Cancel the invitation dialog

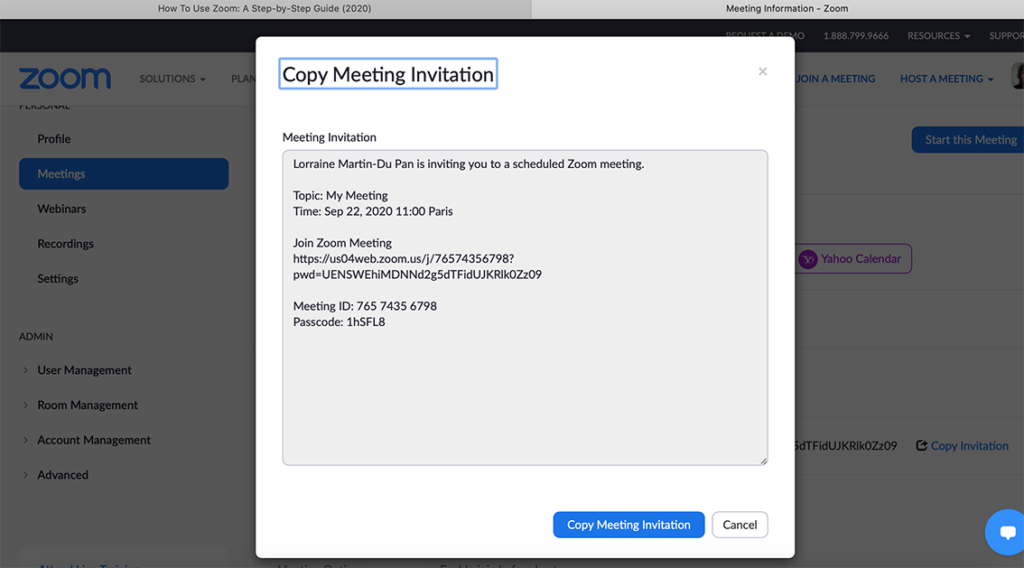click(x=739, y=525)
